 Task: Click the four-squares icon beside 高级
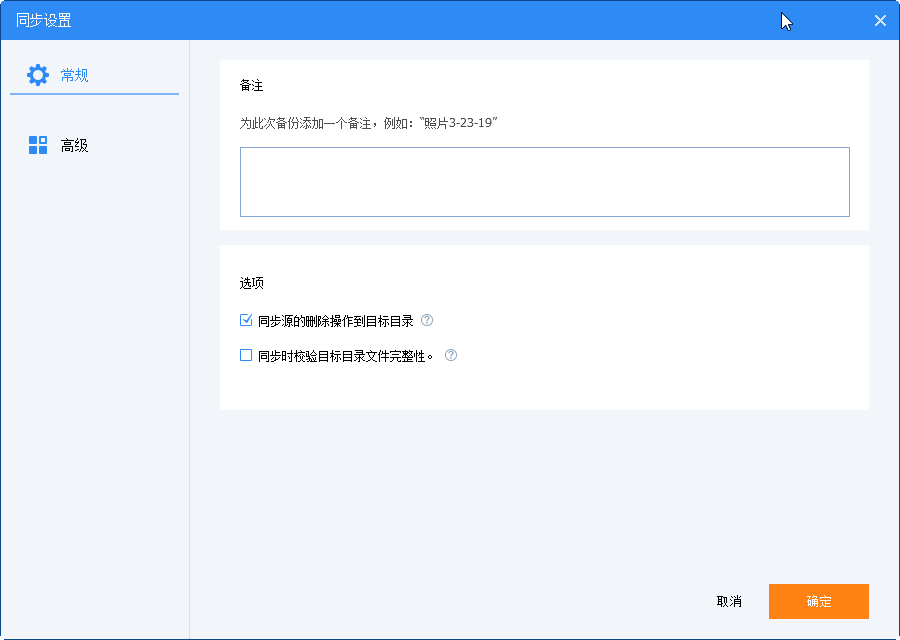click(38, 145)
